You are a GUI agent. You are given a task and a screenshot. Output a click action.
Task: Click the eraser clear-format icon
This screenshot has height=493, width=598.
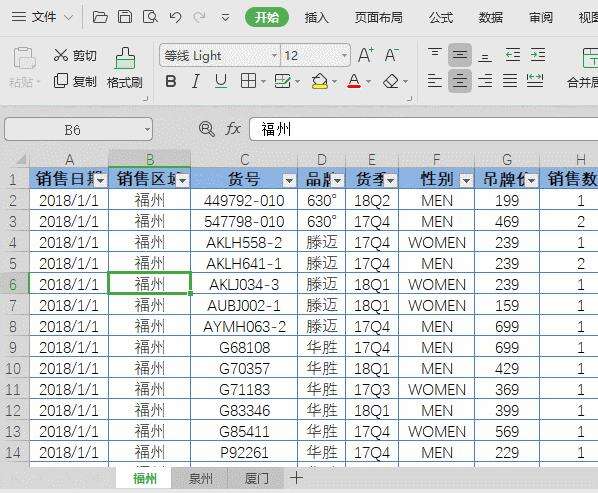coord(391,81)
